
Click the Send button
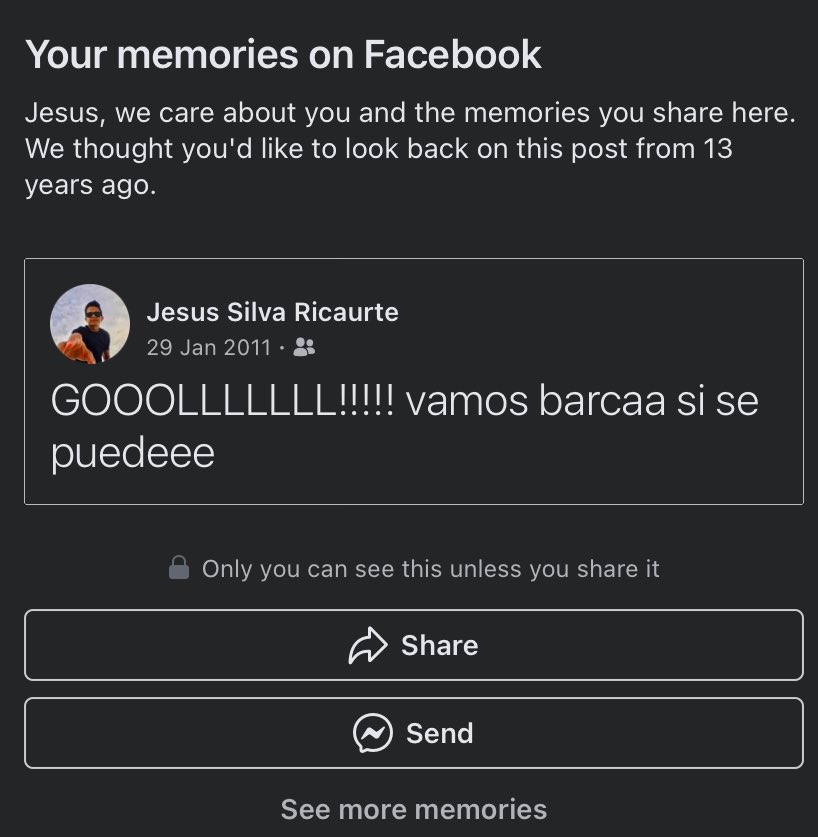coord(414,733)
